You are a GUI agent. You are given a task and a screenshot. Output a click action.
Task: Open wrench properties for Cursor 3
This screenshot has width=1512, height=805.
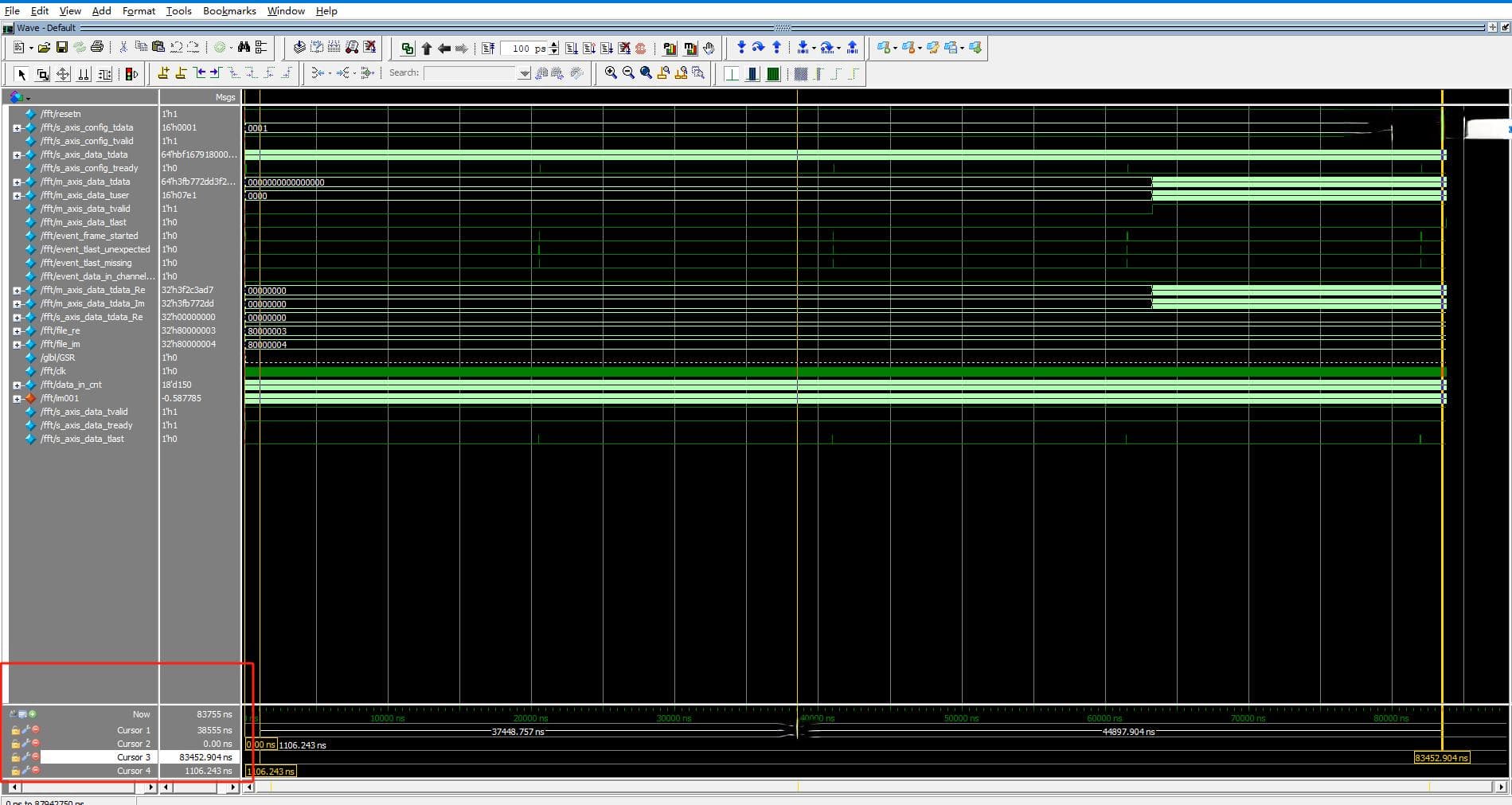[x=25, y=757]
